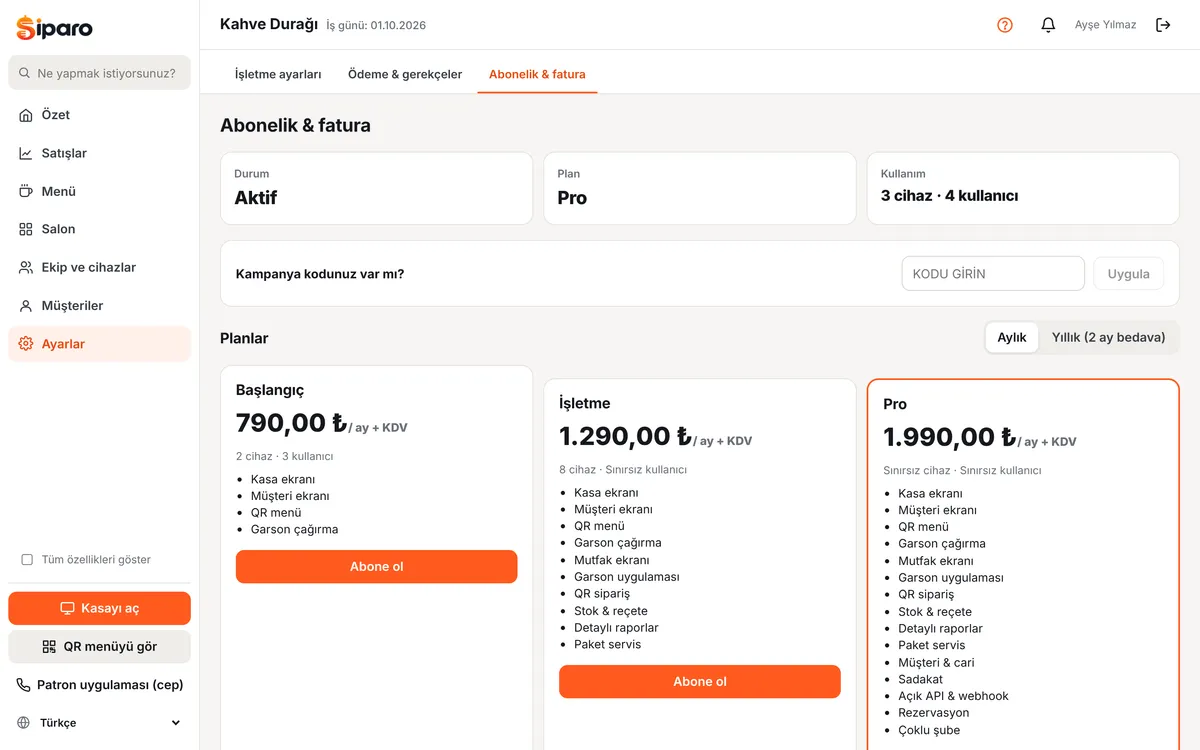The width and height of the screenshot is (1200, 750).
Task: Switch to Yıllık (2 ay bedava) billing
Action: click(x=1108, y=338)
